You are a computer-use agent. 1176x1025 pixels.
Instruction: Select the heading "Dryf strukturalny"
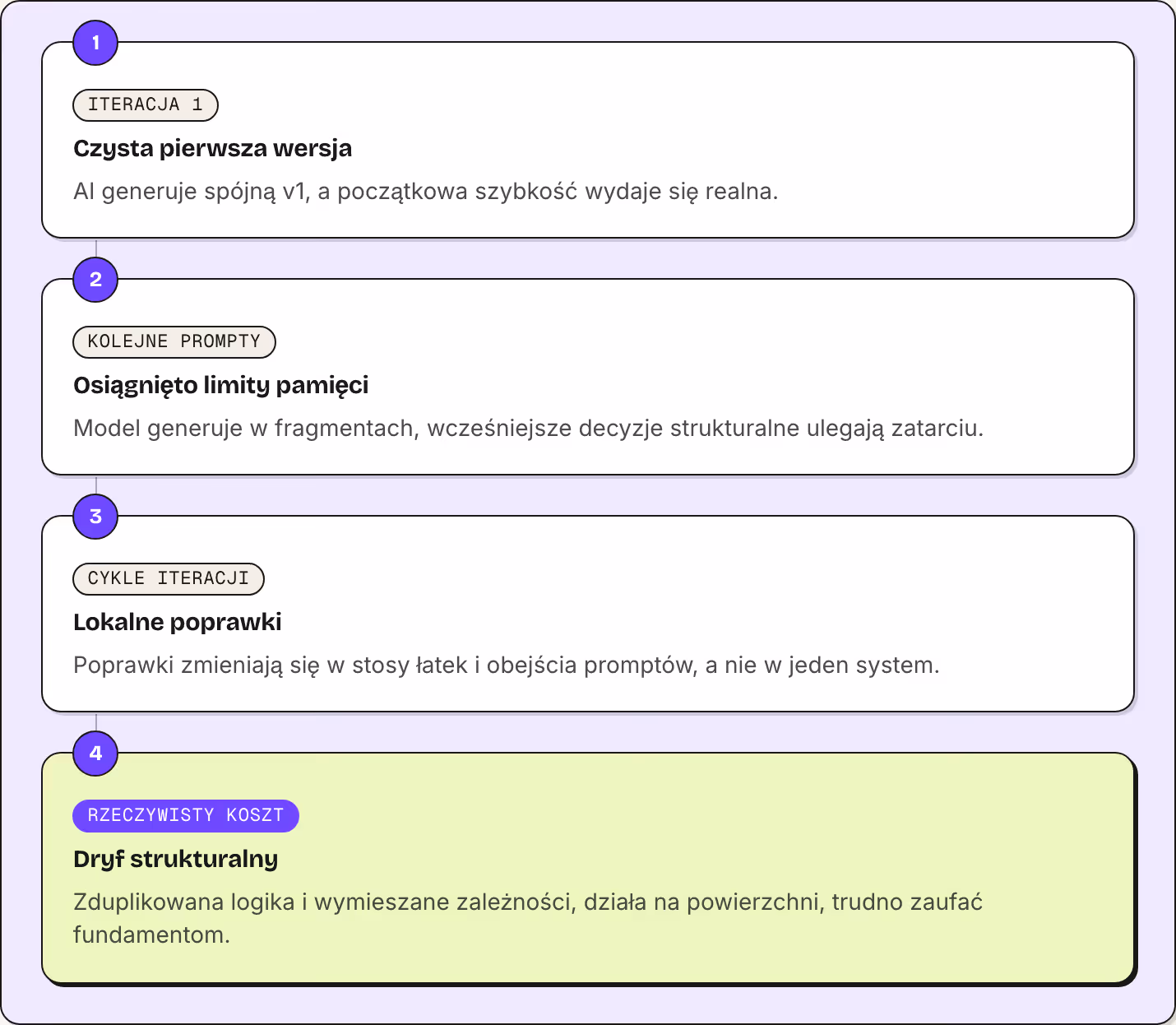(175, 859)
